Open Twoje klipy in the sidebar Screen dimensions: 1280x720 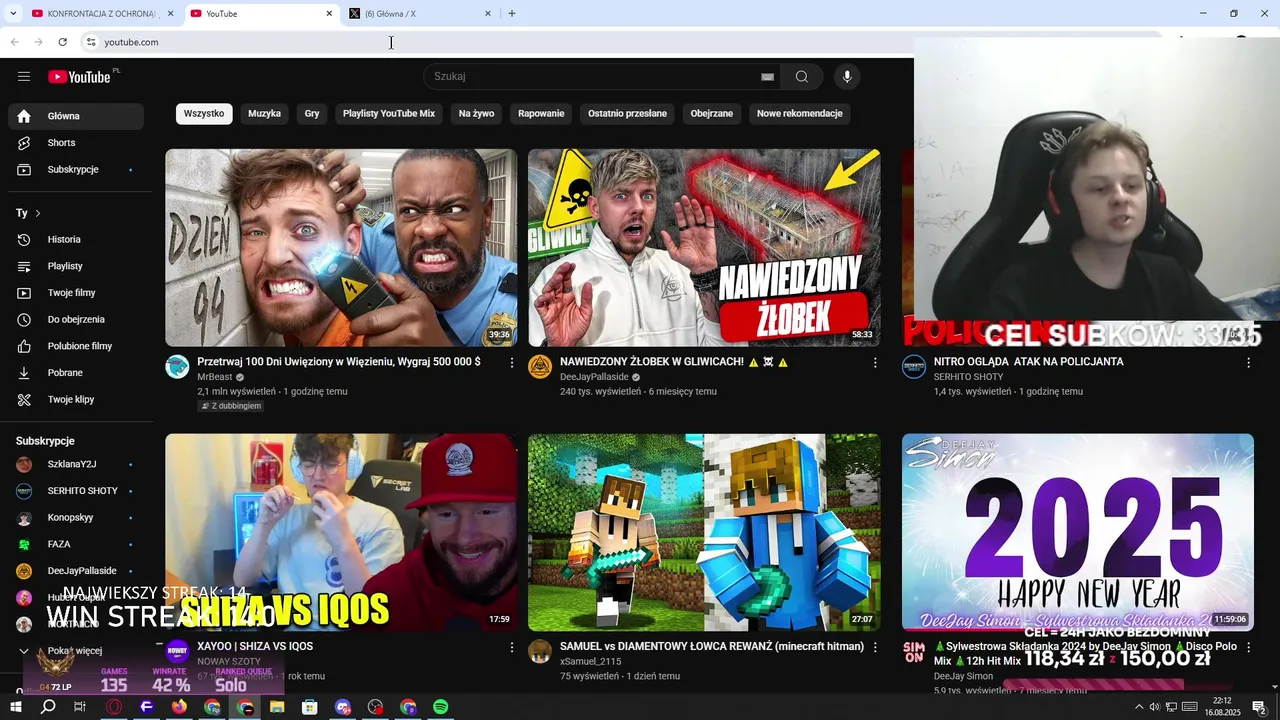pyautogui.click(x=76, y=400)
